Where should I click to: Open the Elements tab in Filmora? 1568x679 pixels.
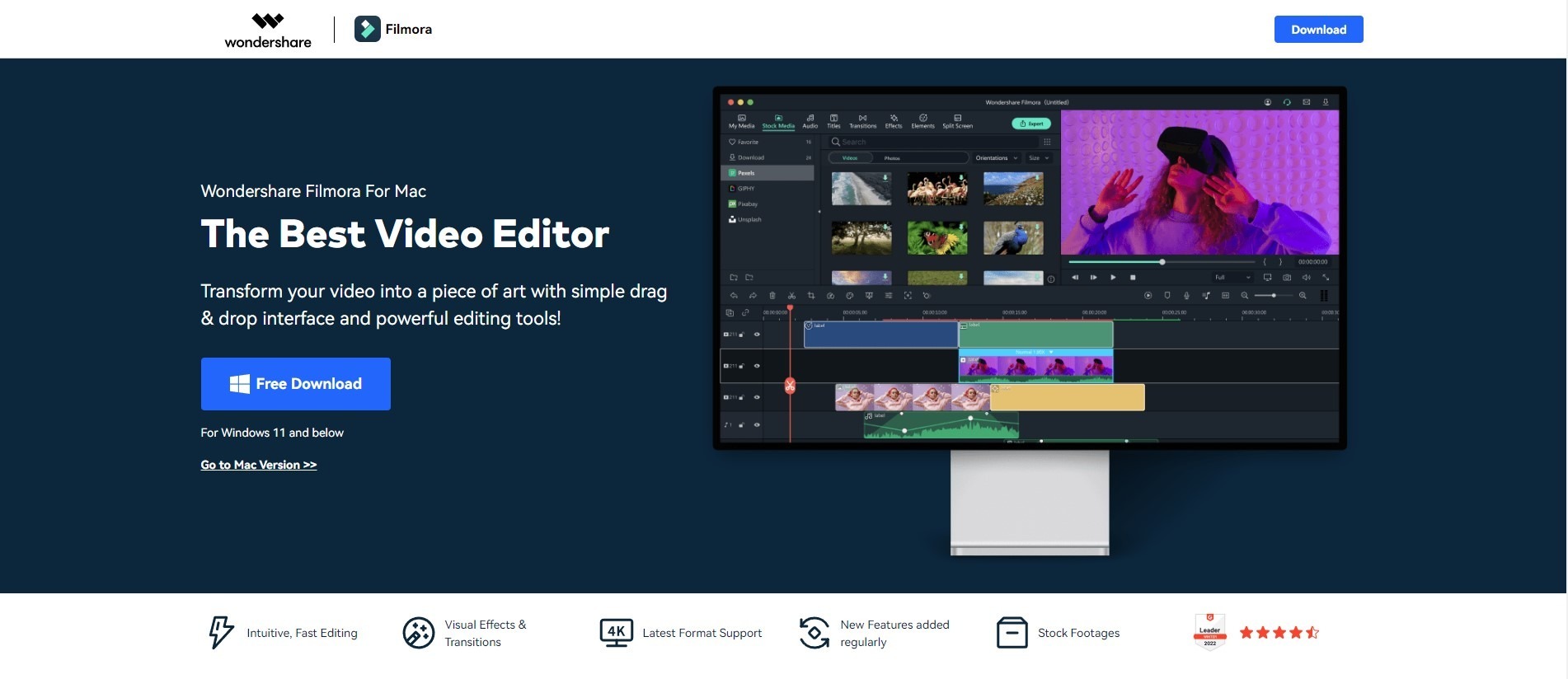tap(922, 121)
